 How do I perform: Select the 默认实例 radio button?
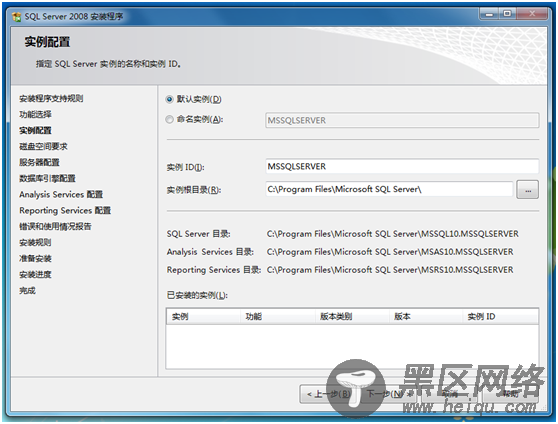click(170, 99)
